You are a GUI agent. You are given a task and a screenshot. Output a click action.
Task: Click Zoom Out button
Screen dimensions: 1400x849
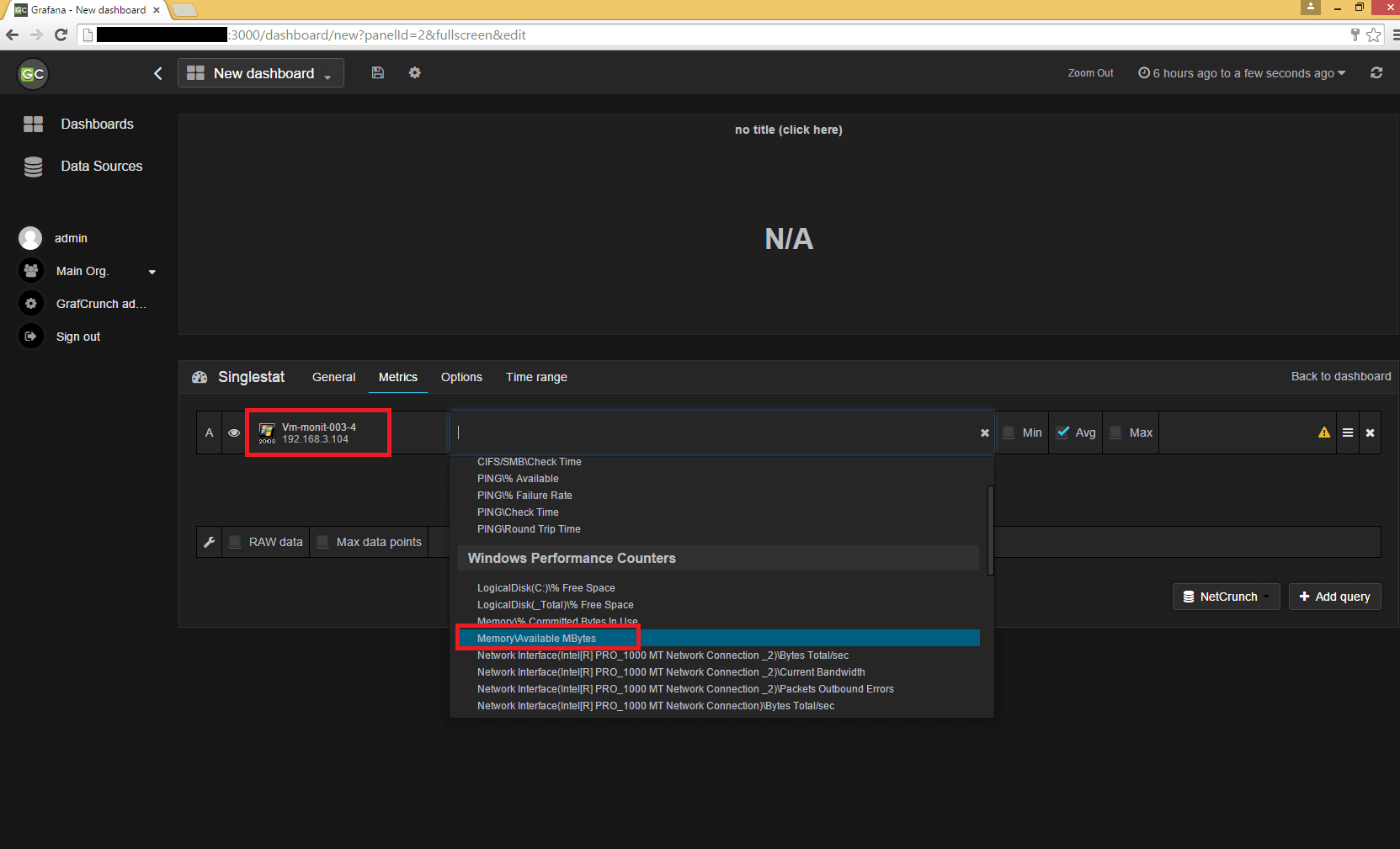click(1091, 73)
